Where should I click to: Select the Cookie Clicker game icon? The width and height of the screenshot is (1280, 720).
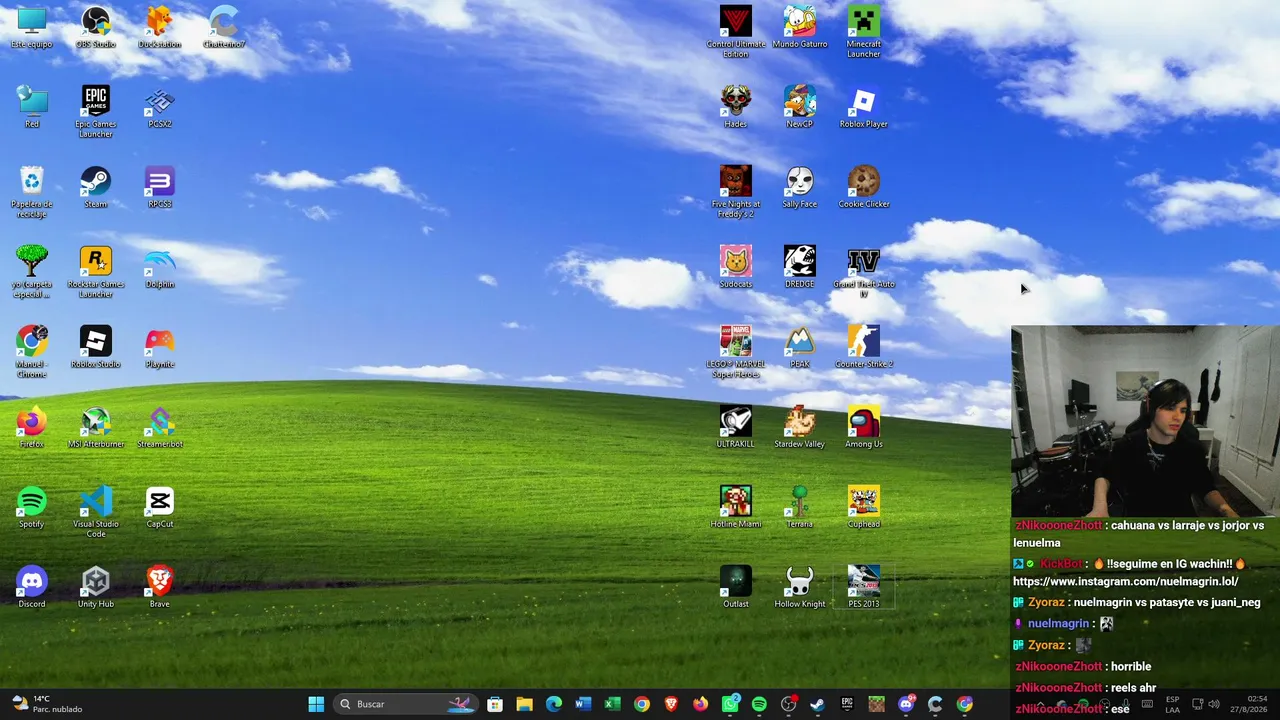coord(864,187)
